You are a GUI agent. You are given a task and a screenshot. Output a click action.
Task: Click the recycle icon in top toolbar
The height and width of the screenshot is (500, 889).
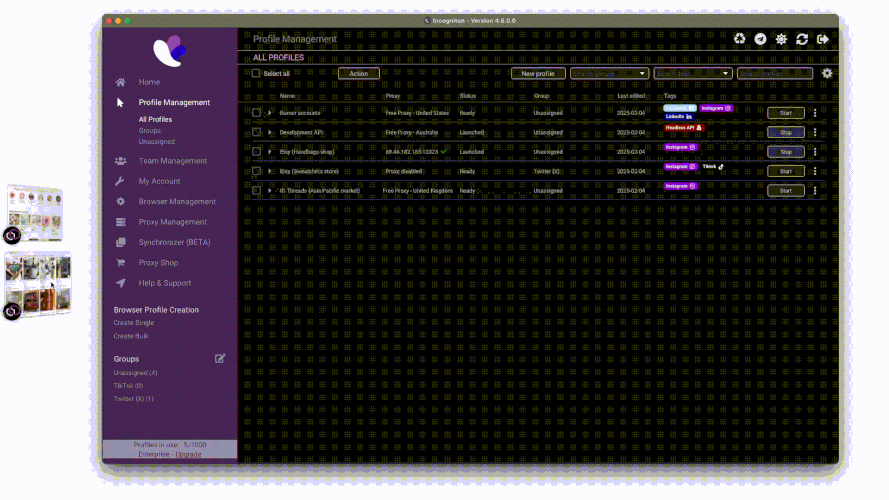pyautogui.click(x=740, y=39)
